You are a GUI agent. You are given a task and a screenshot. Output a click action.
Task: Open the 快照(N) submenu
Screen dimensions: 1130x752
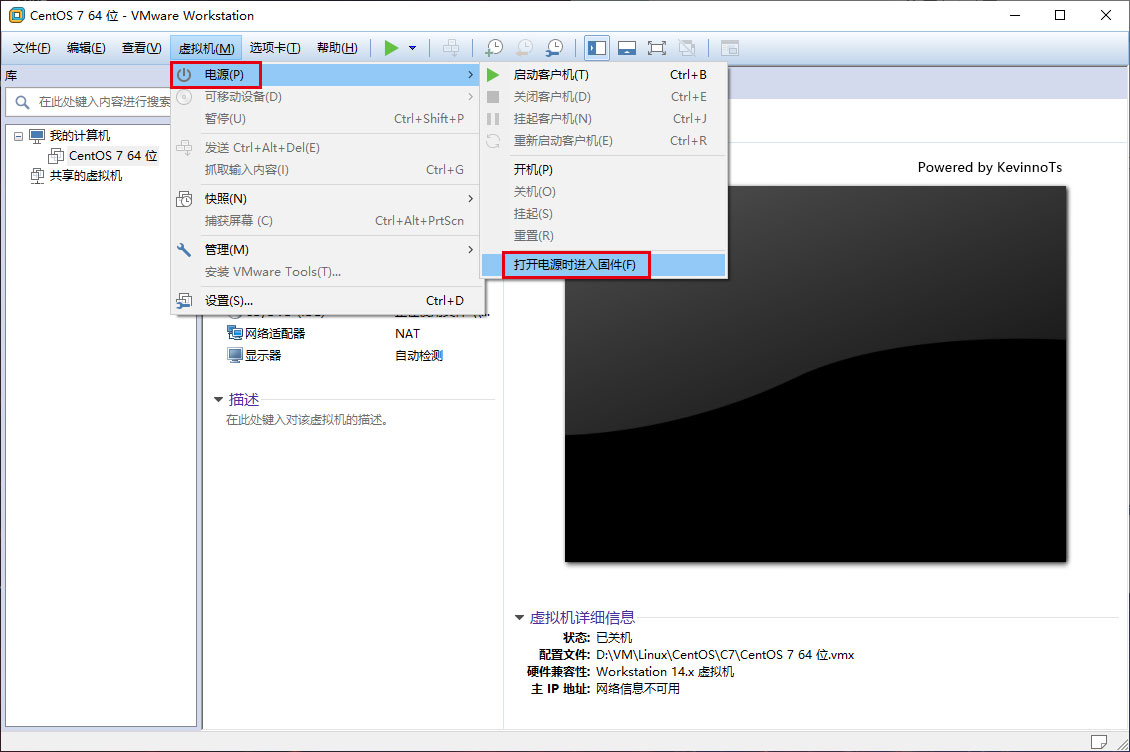(325, 198)
